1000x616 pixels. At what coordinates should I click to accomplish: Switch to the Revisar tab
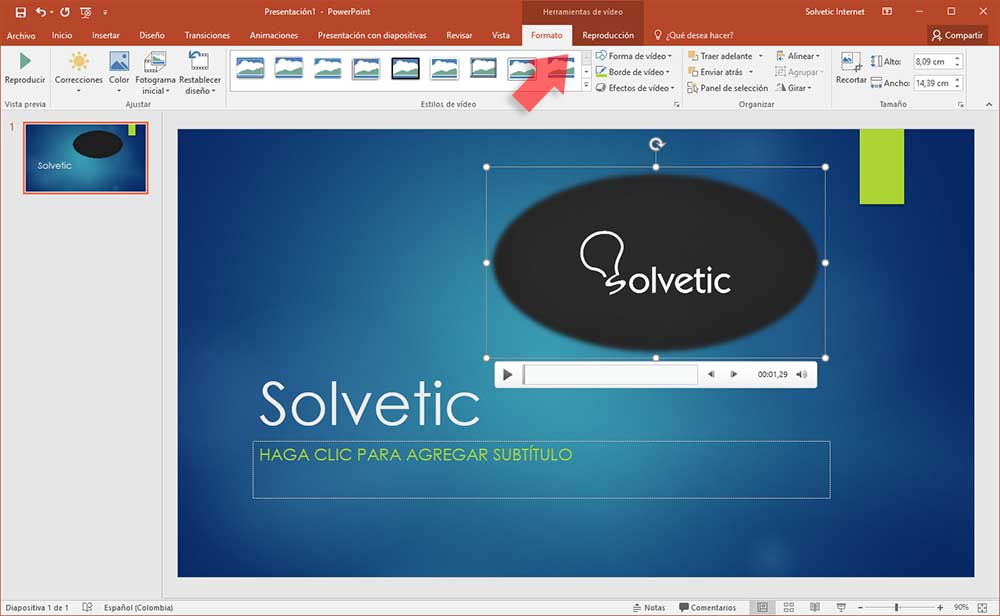pos(459,35)
